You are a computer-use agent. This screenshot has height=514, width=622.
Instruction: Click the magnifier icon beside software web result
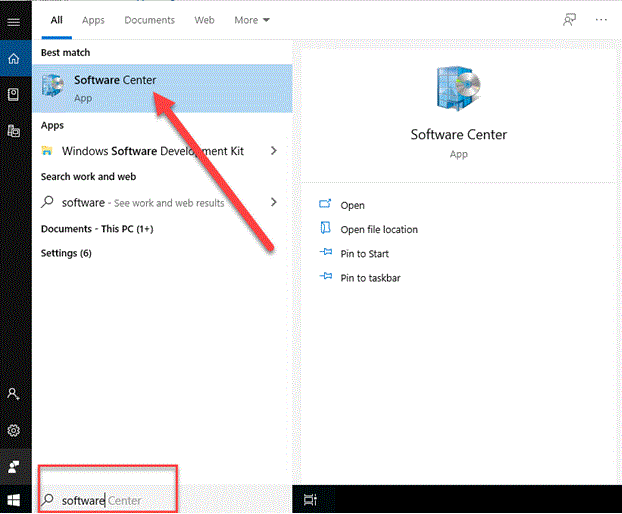click(x=47, y=202)
